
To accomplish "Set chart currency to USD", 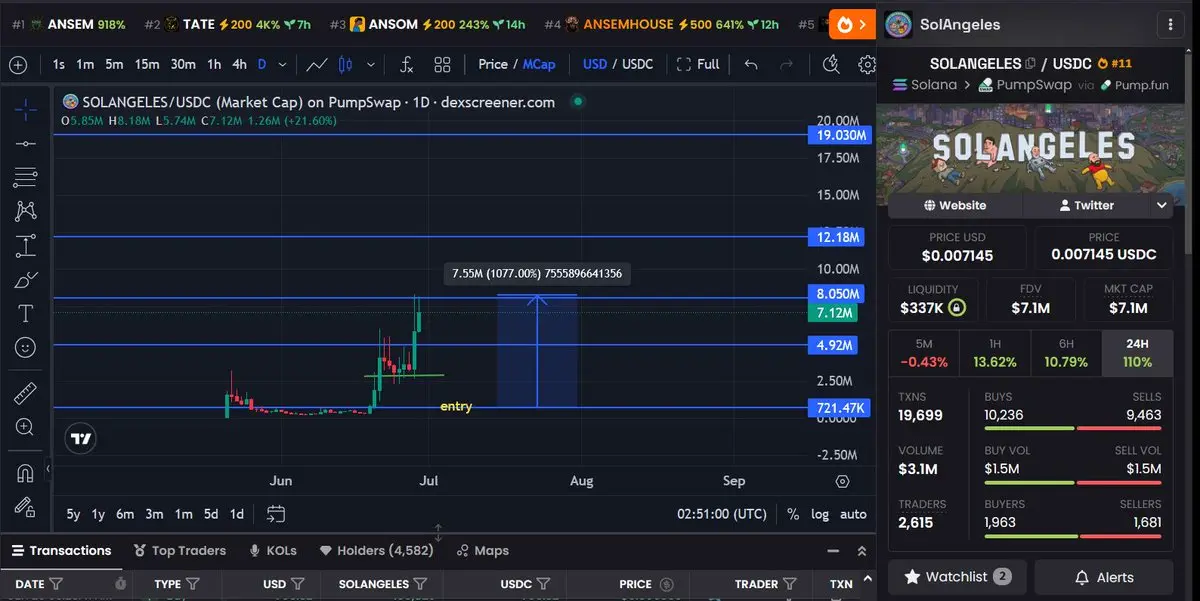I will pyautogui.click(x=595, y=64).
